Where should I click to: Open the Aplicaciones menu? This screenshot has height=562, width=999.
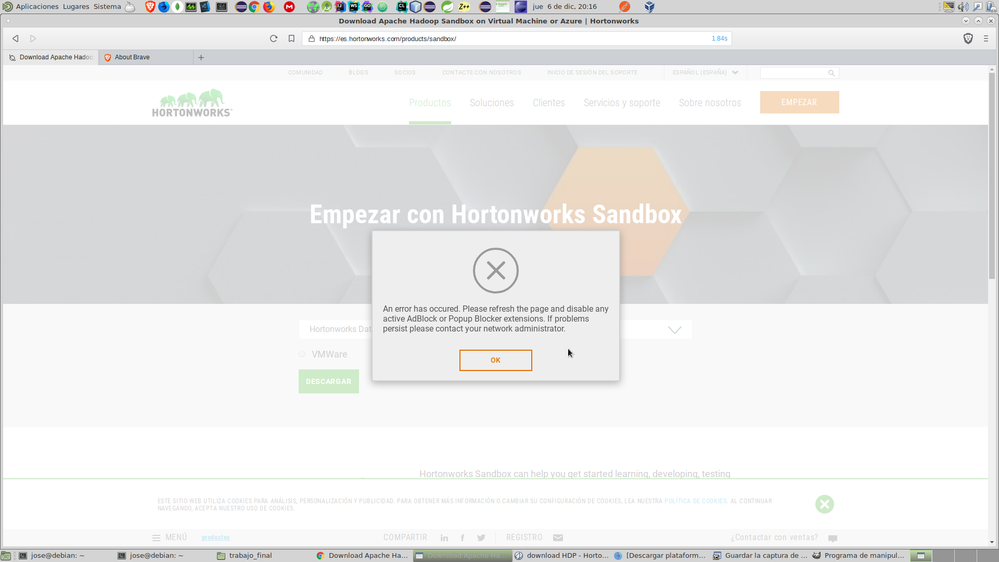click(37, 6)
